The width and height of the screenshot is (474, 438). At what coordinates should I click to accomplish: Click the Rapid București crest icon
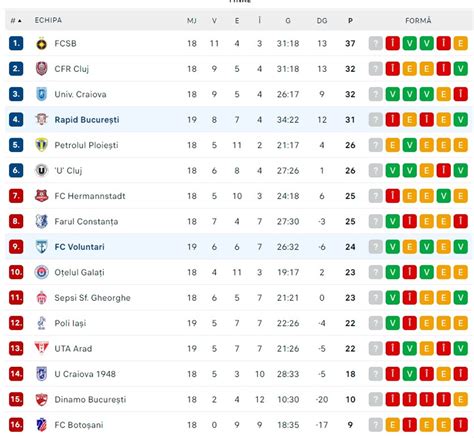coord(42,120)
